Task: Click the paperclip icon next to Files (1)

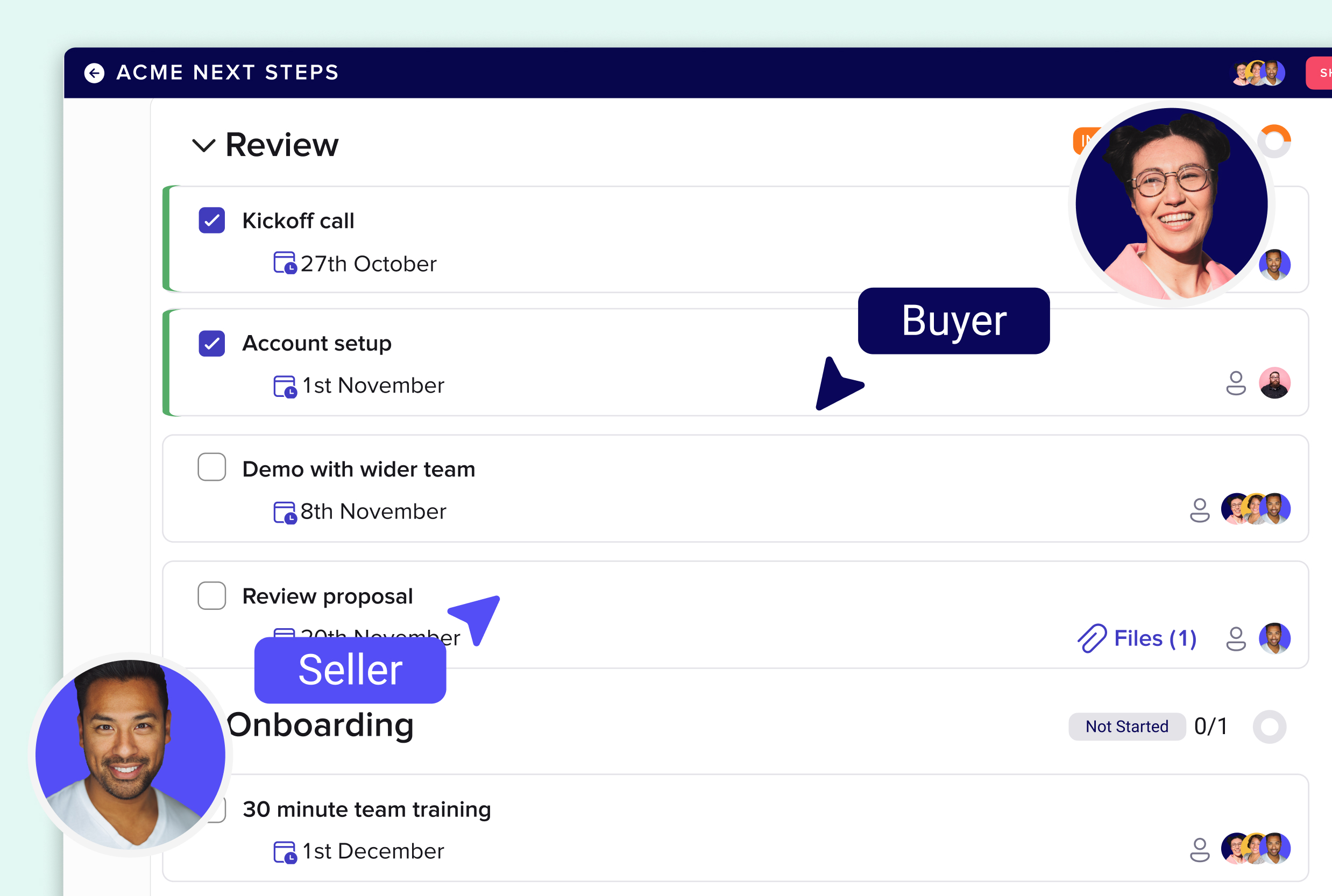Action: 1092,638
